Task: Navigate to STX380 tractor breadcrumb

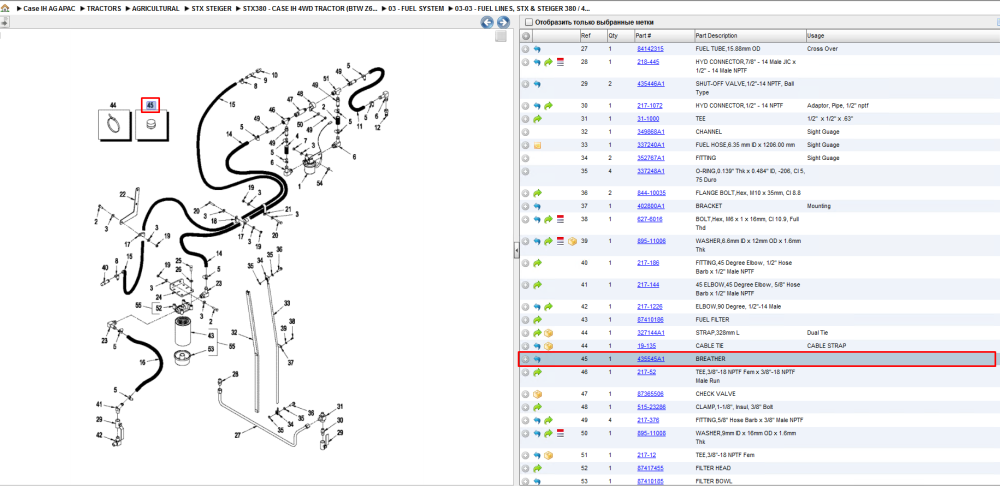Action: [311, 8]
